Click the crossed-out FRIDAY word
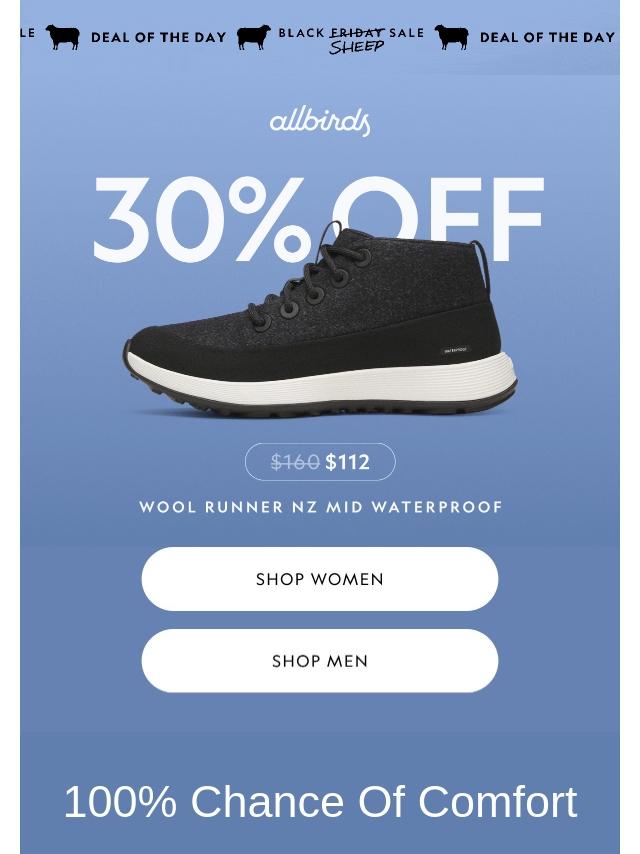Screen dimensions: 640x854 pyautogui.click(x=357, y=33)
